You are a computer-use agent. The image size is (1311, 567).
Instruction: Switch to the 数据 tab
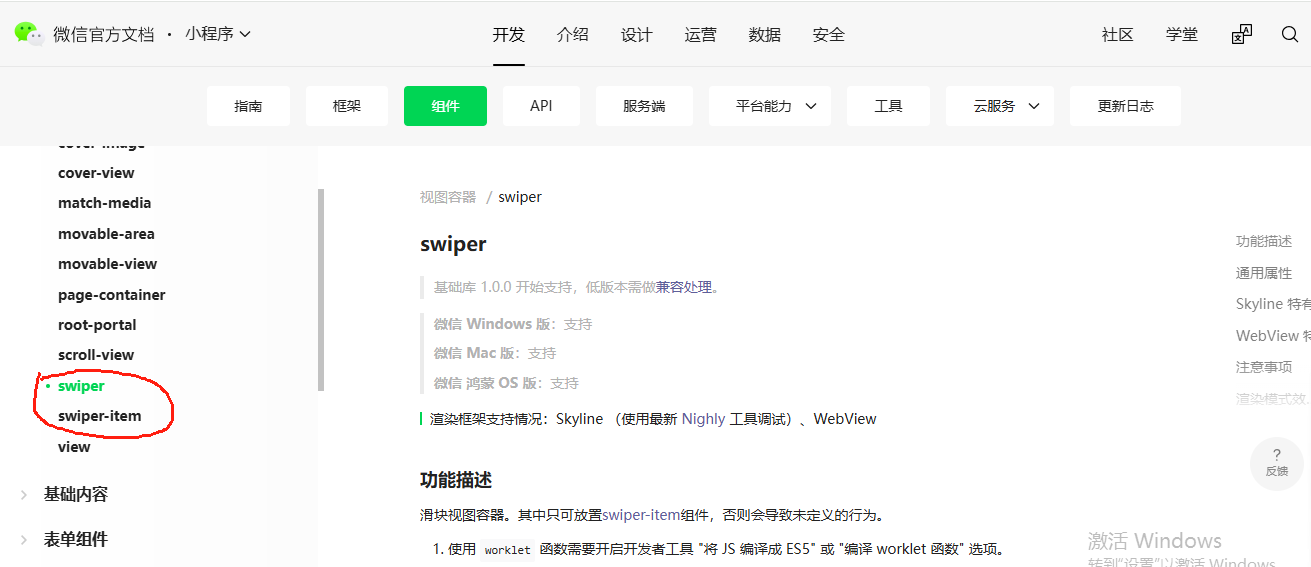point(765,34)
